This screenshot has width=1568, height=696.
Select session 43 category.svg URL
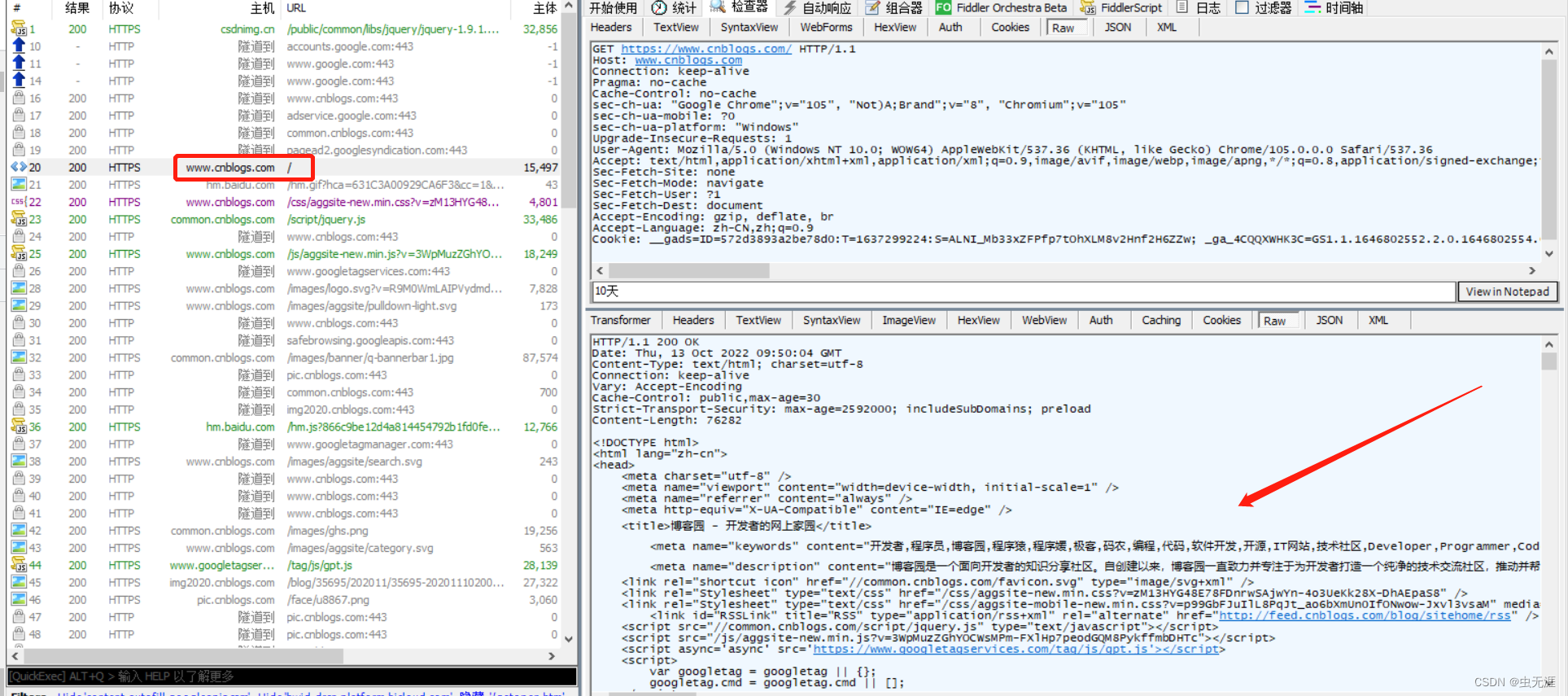360,548
